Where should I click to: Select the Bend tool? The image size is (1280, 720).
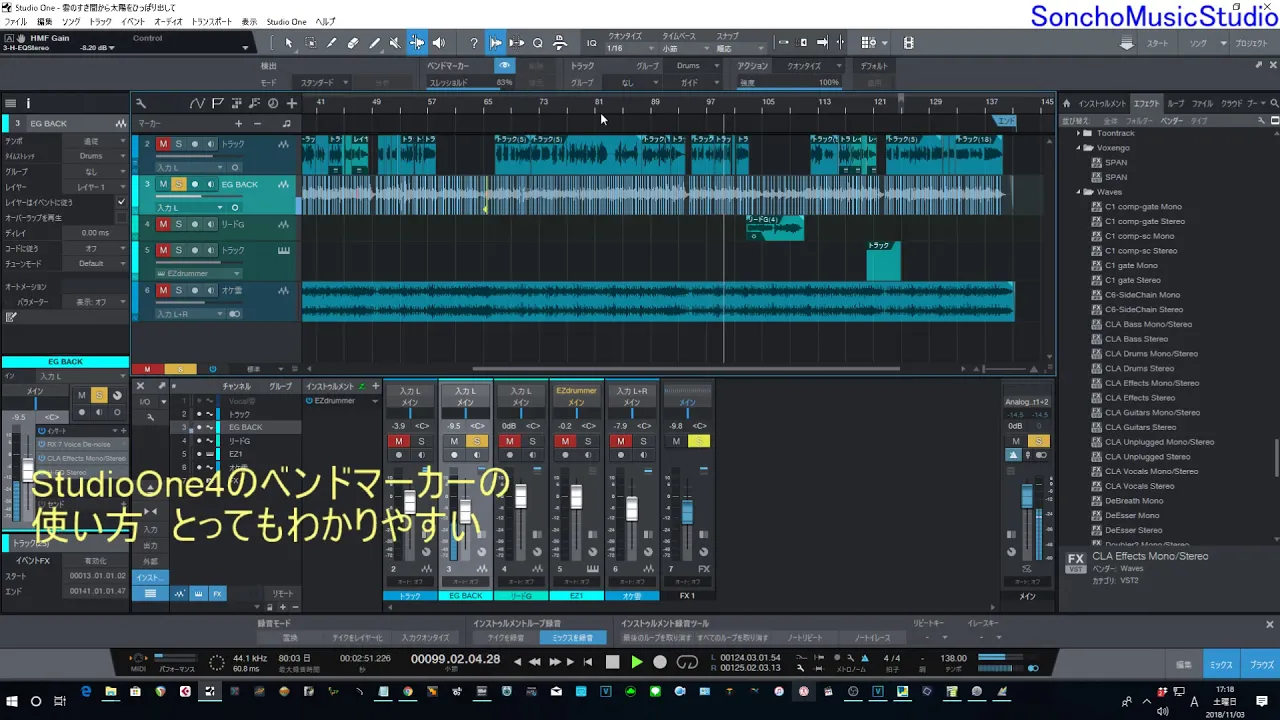417,43
